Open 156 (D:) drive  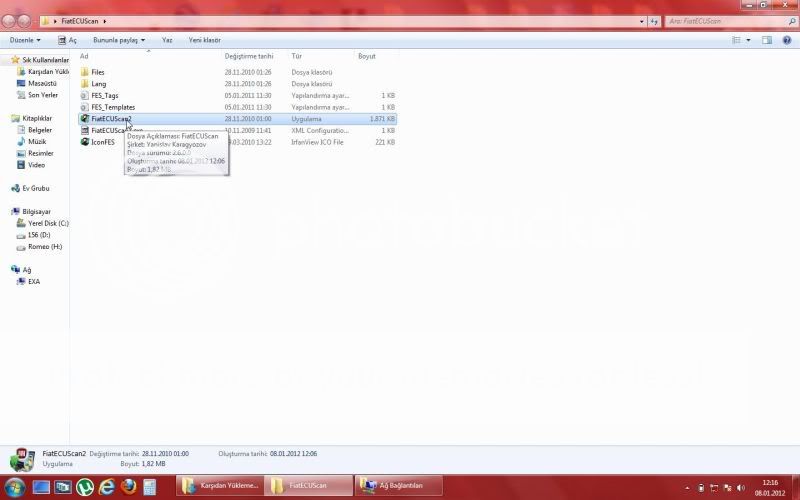point(34,235)
